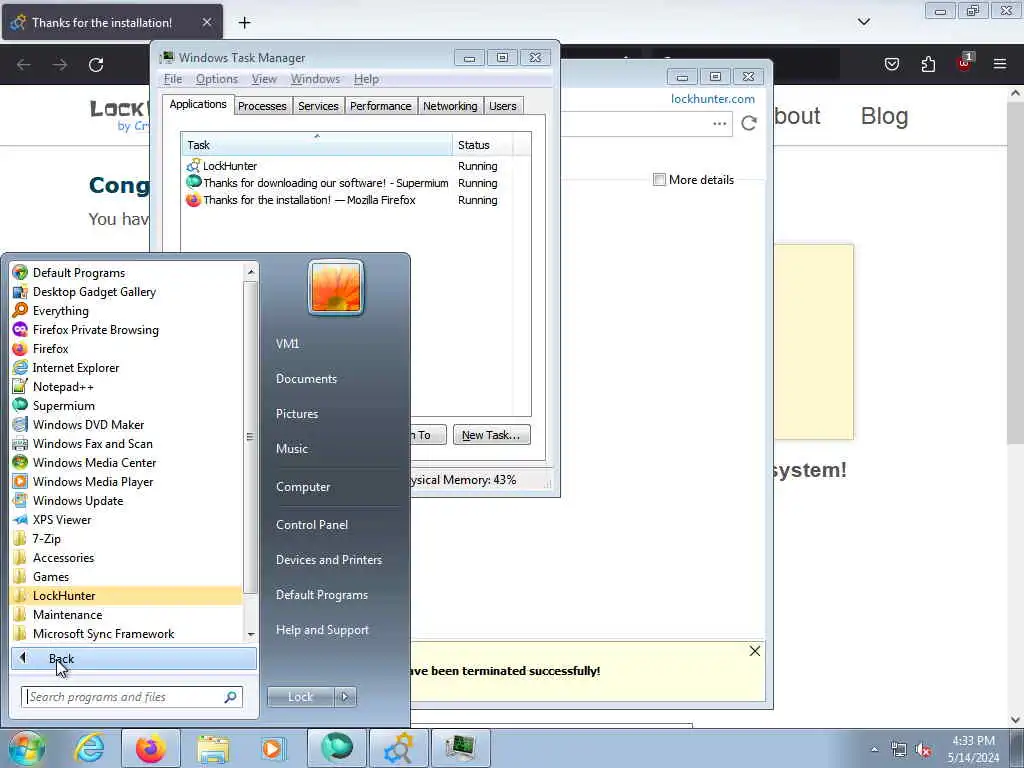Open Blog link on the web page

pos(884,116)
